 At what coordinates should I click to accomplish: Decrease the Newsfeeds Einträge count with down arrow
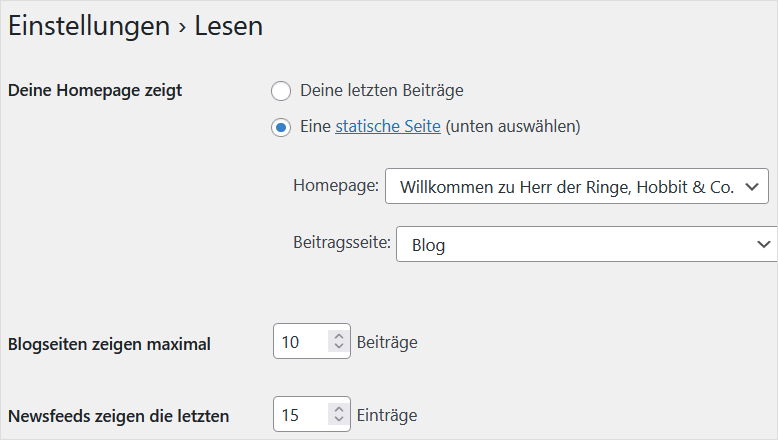[x=339, y=419]
